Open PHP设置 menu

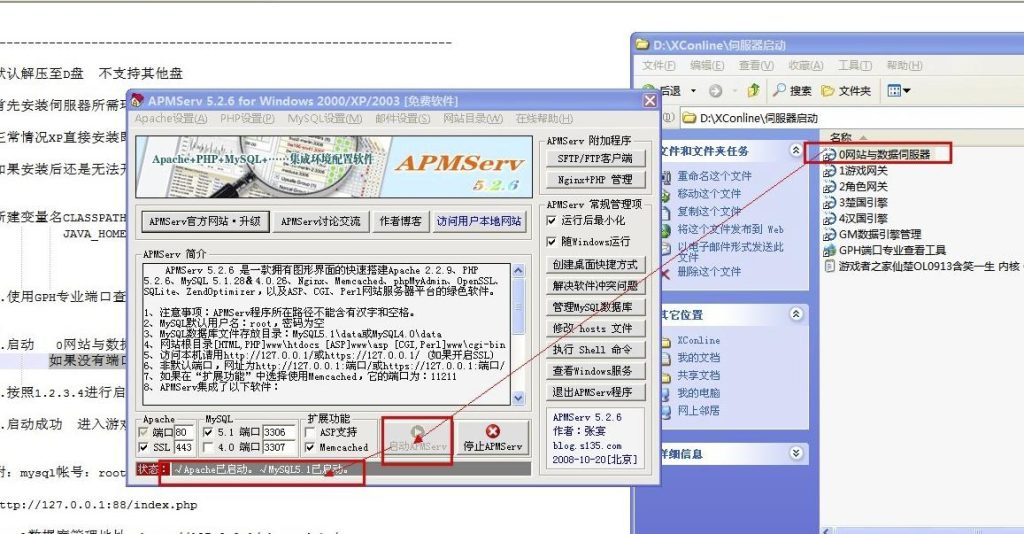247,118
